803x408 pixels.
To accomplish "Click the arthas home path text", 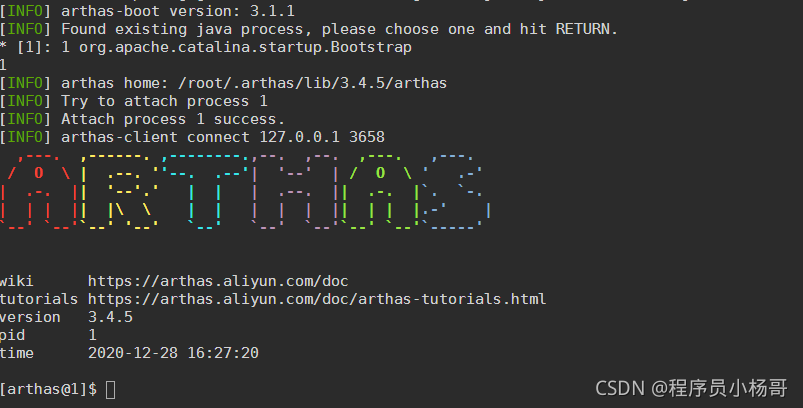I will pos(312,83).
